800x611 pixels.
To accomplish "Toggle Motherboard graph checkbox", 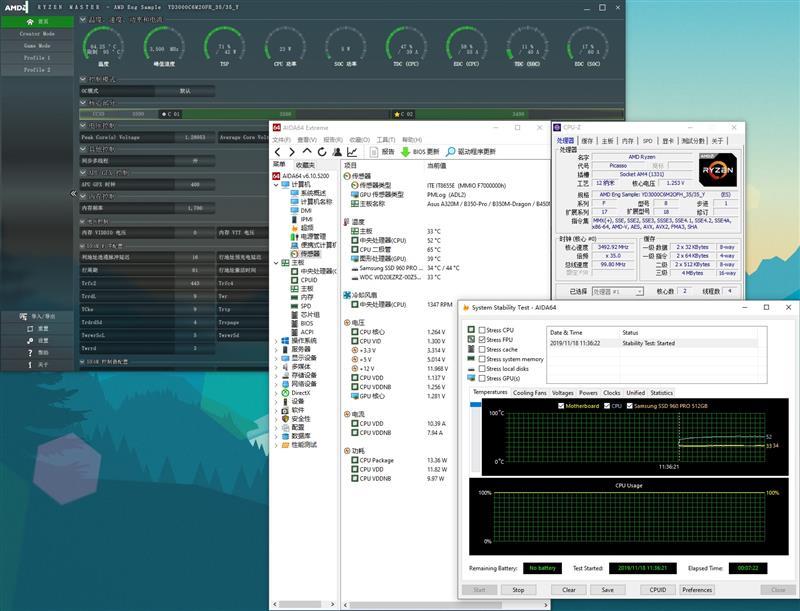I will (561, 406).
